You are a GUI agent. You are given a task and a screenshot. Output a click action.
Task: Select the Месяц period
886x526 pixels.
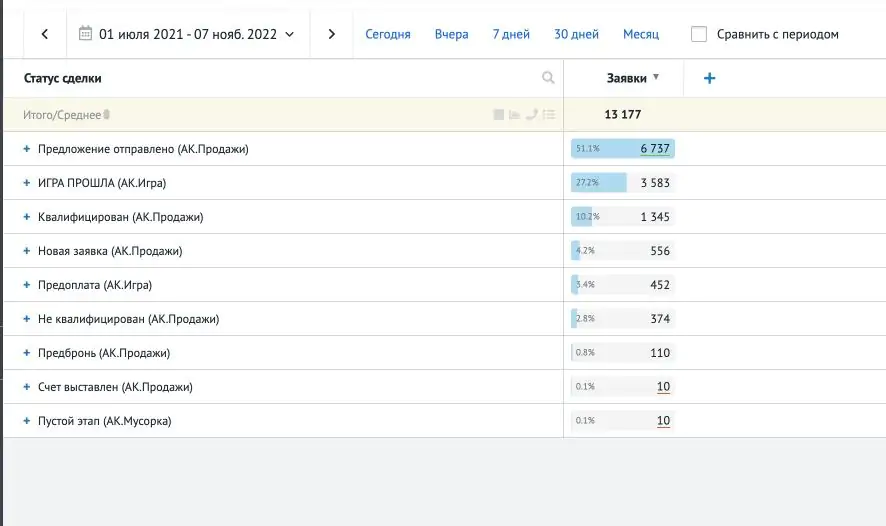(641, 34)
